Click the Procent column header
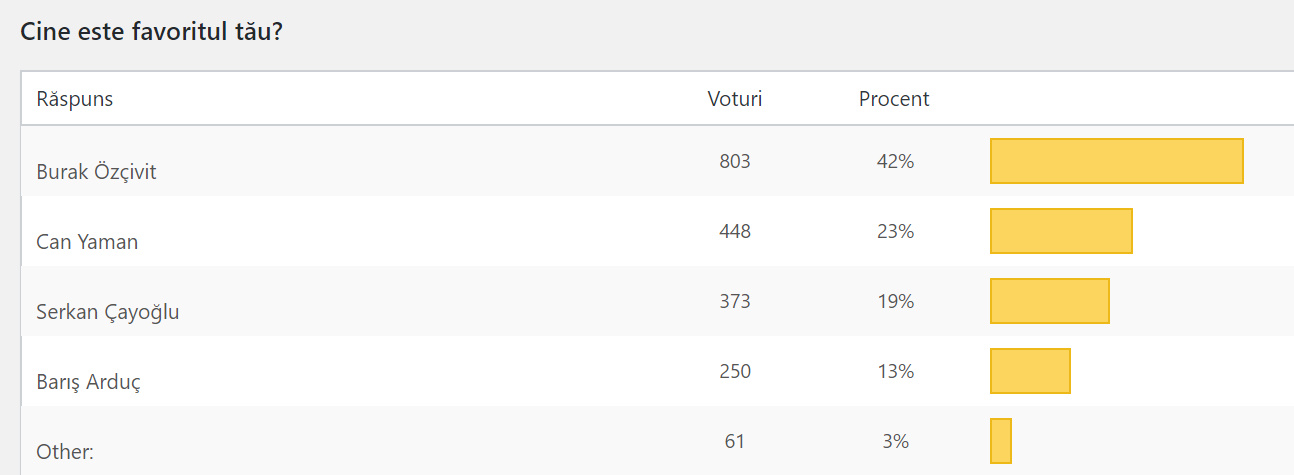This screenshot has height=475, width=1294. [x=894, y=99]
